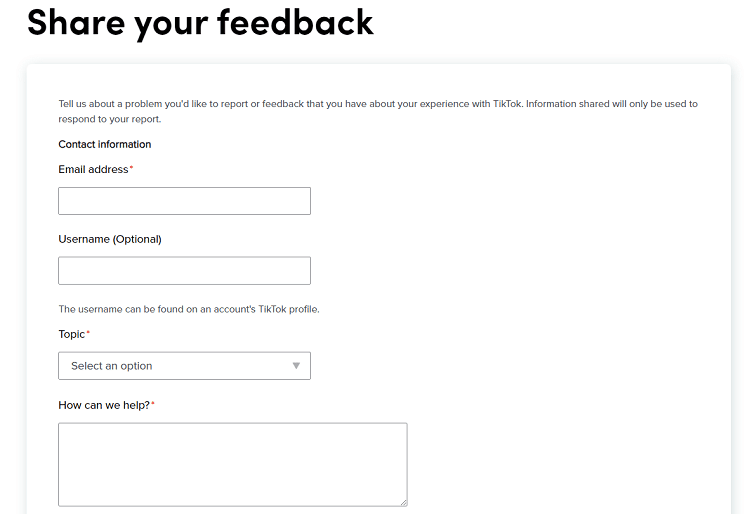This screenshot has width=750, height=514.
Task: Click the "Contact information" section heading
Action: (104, 144)
